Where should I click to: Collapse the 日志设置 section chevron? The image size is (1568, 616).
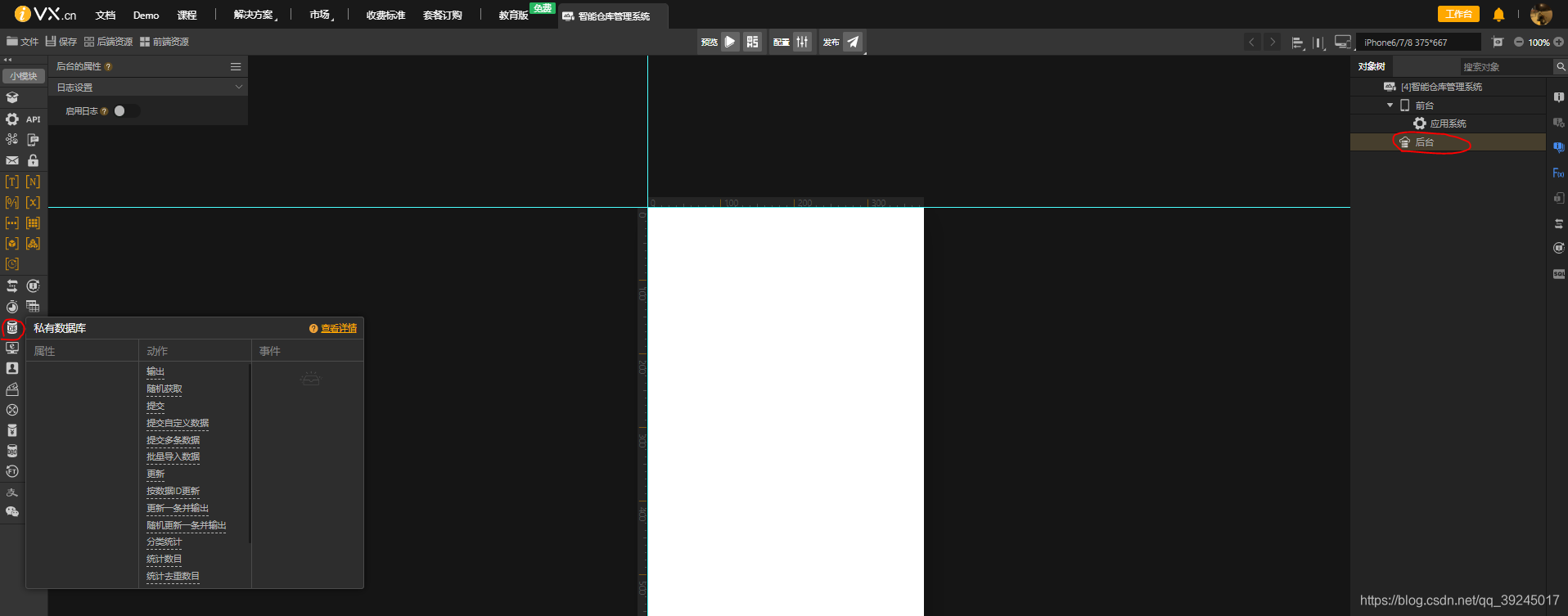239,87
